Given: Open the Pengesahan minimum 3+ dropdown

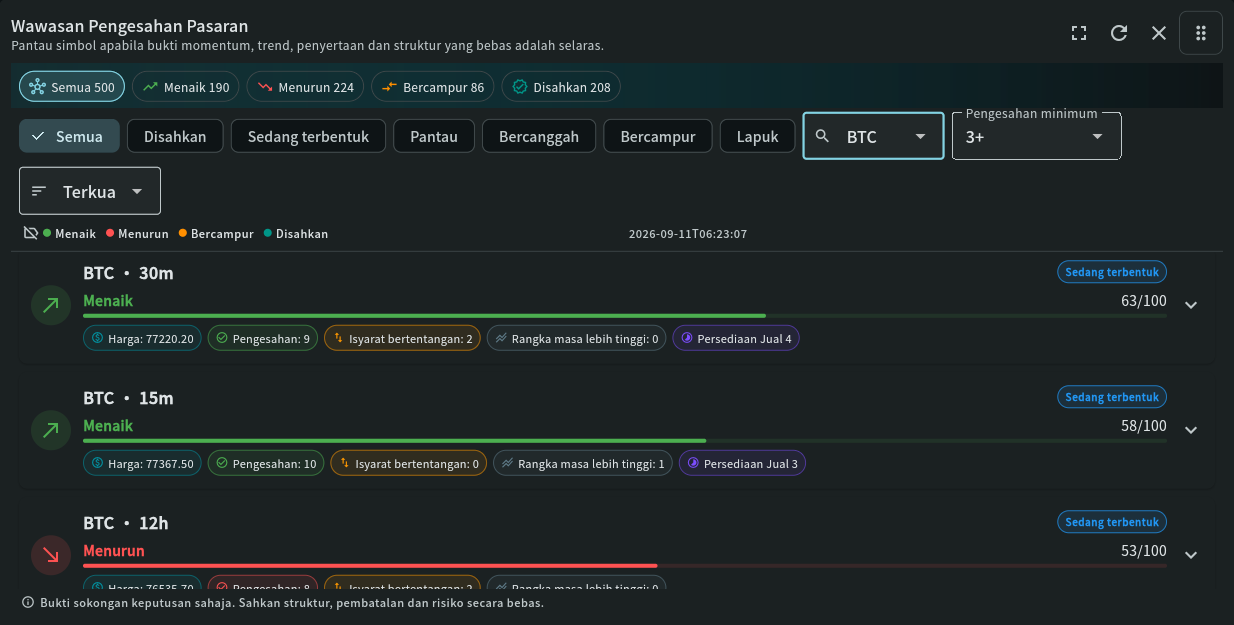Looking at the screenshot, I should click(1036, 136).
